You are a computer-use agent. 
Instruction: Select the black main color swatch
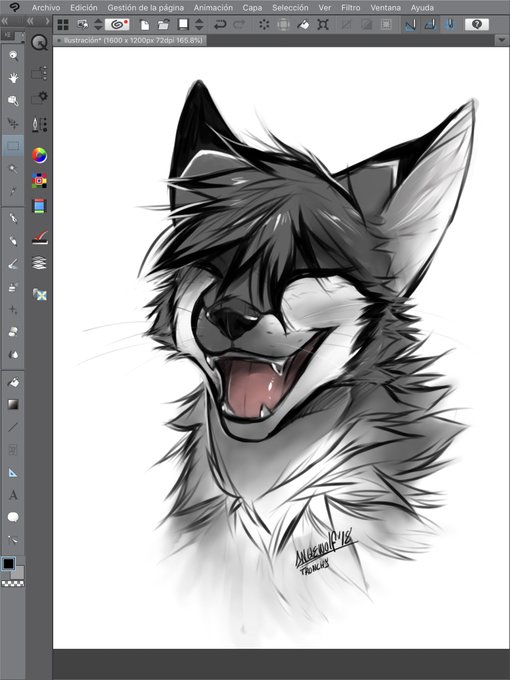(9, 564)
